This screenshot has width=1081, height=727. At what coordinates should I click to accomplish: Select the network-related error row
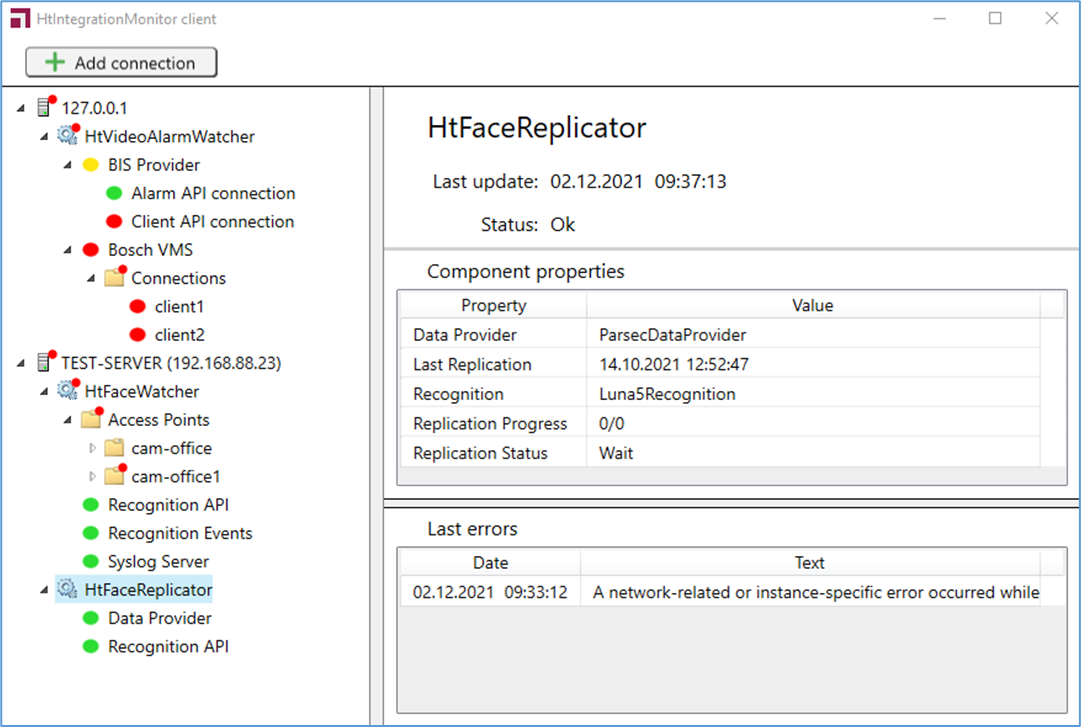point(720,592)
